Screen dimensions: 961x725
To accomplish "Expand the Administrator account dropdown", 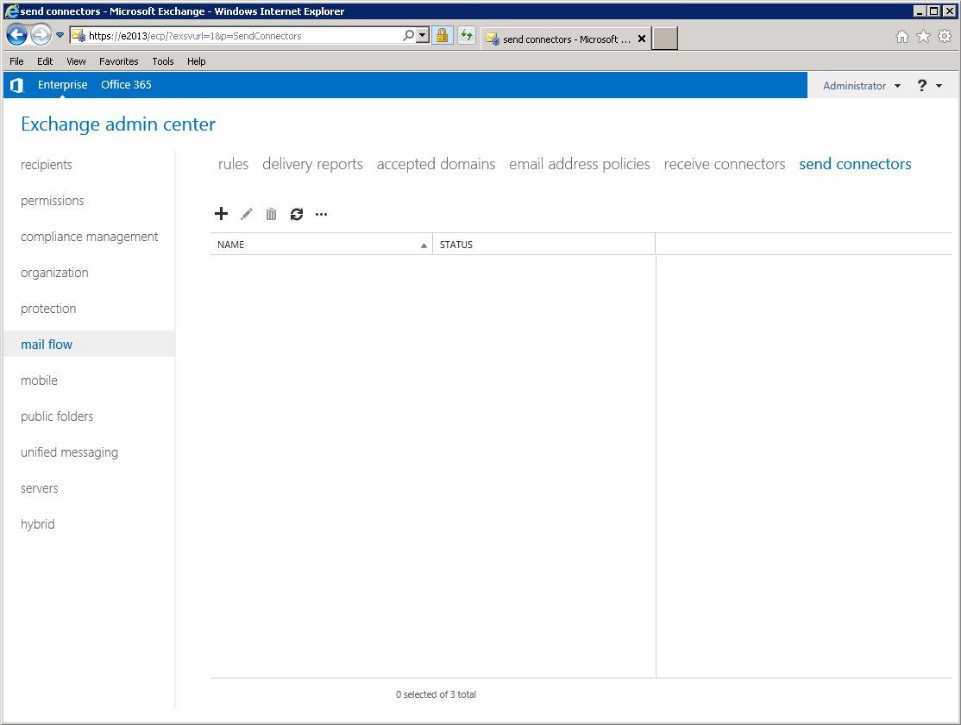I will tap(861, 86).
